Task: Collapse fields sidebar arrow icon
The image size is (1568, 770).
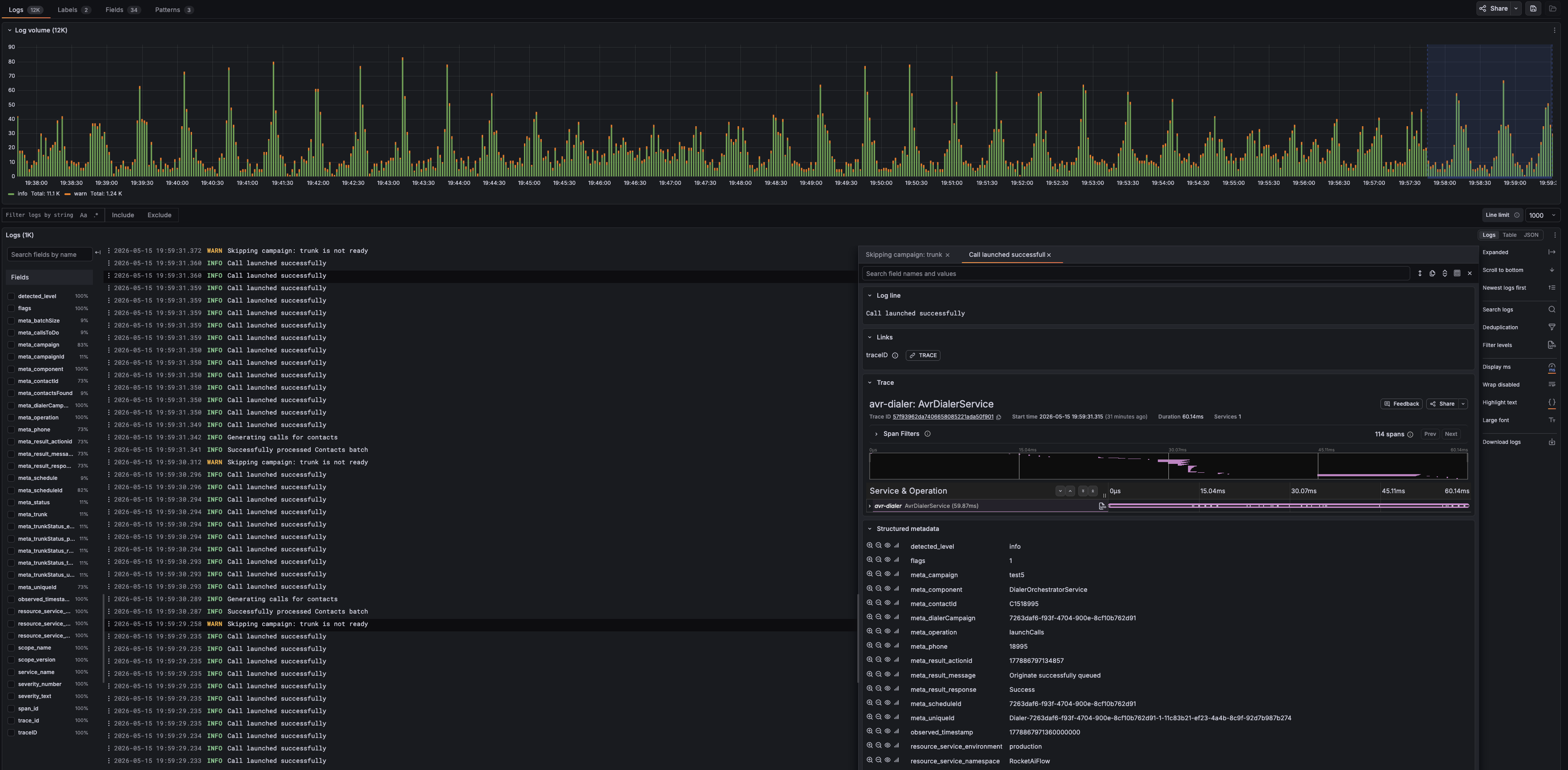Action: (98, 253)
